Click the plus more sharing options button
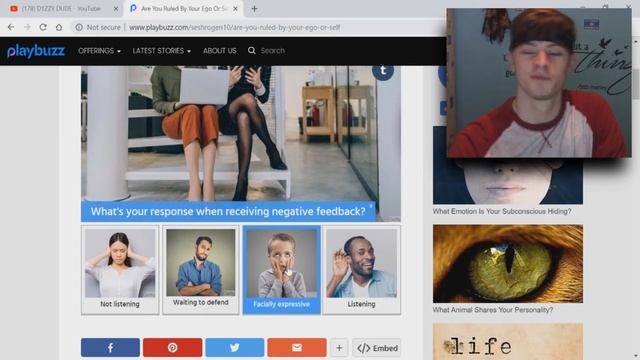The width and height of the screenshot is (640, 360). point(339,348)
